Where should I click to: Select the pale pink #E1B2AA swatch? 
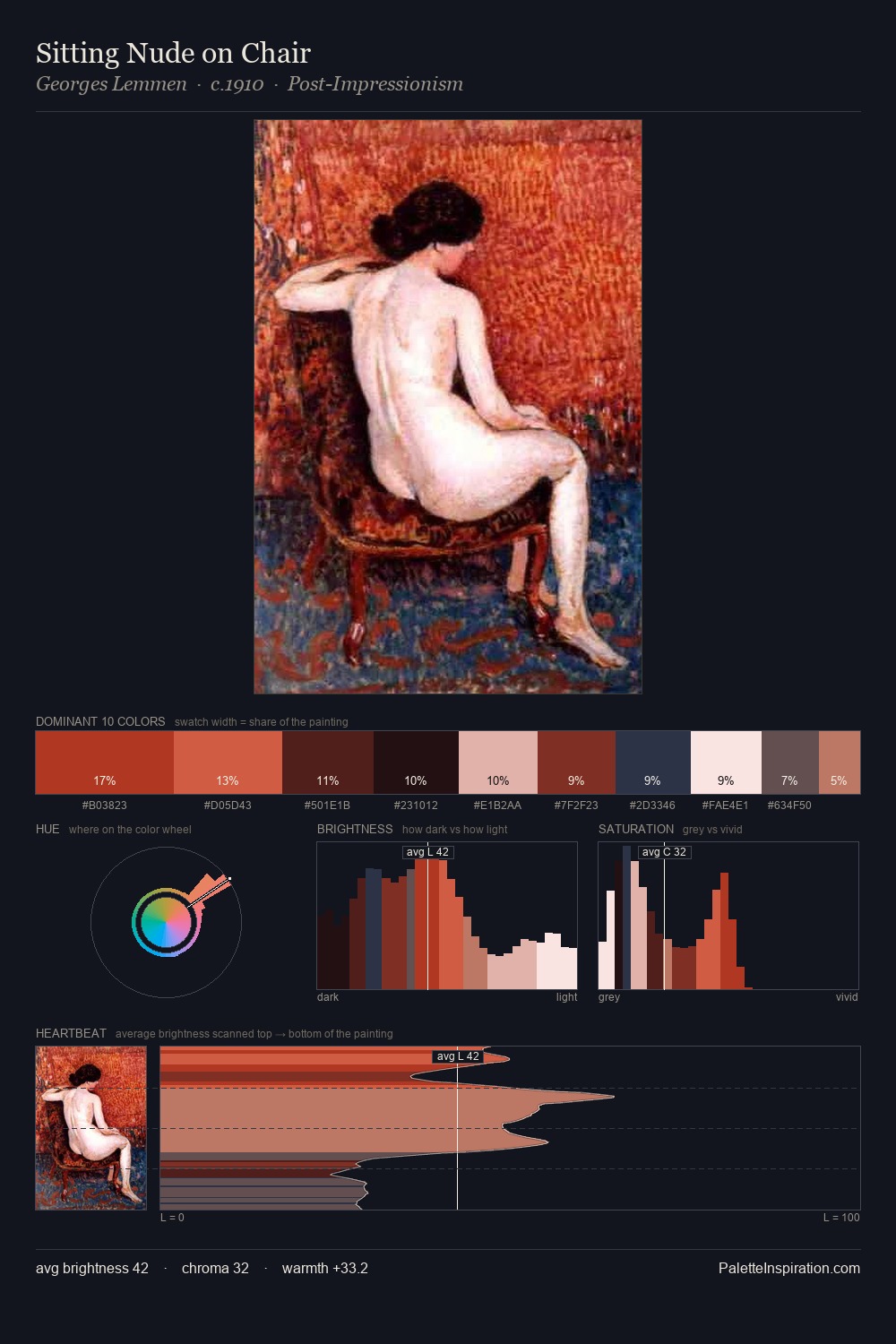[x=498, y=762]
